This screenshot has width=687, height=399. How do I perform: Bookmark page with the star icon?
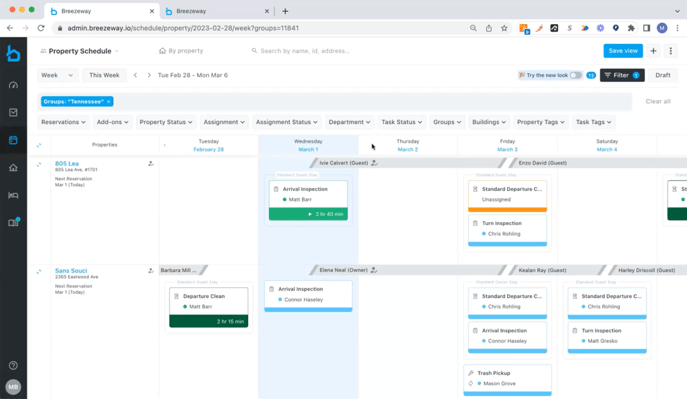click(504, 28)
